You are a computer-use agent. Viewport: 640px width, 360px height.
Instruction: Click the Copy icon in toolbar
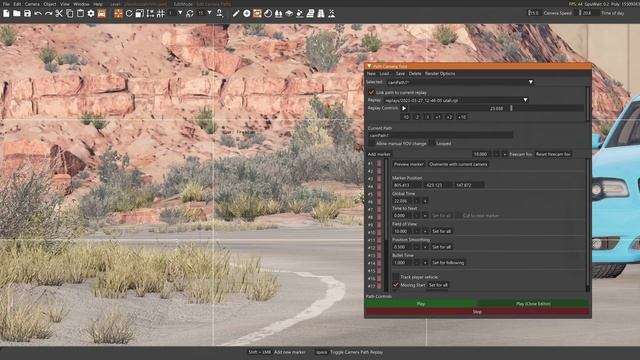coord(70,13)
